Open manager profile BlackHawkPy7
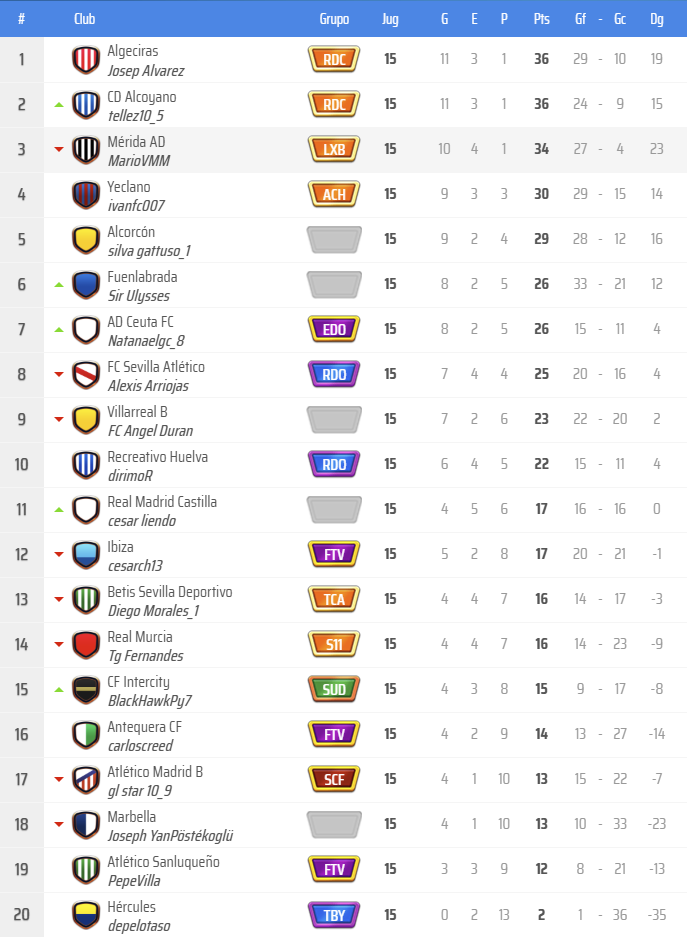The height and width of the screenshot is (937, 687). (x=149, y=701)
